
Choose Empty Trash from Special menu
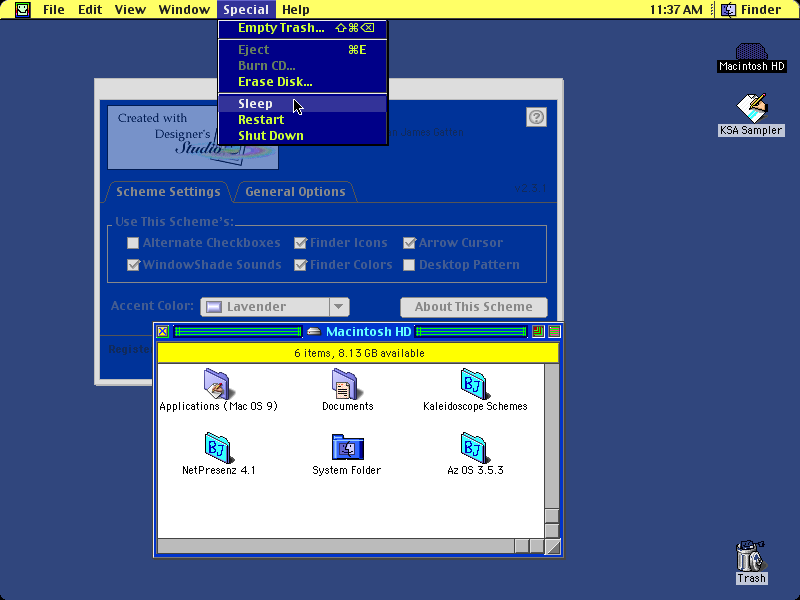(x=303, y=28)
